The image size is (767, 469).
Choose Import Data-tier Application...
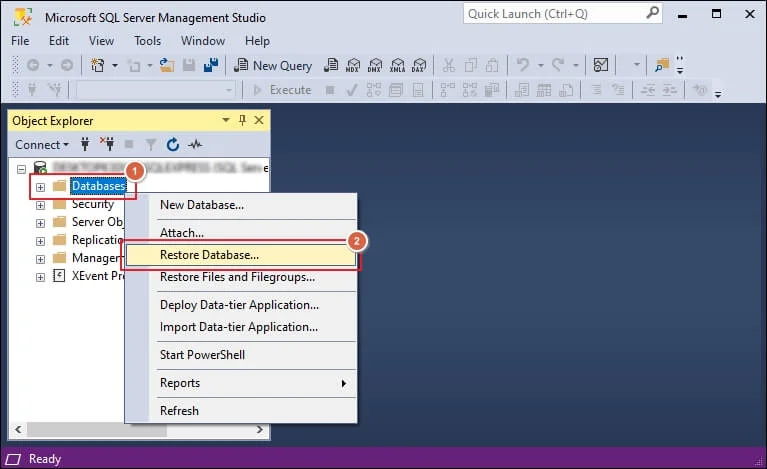click(x=242, y=327)
